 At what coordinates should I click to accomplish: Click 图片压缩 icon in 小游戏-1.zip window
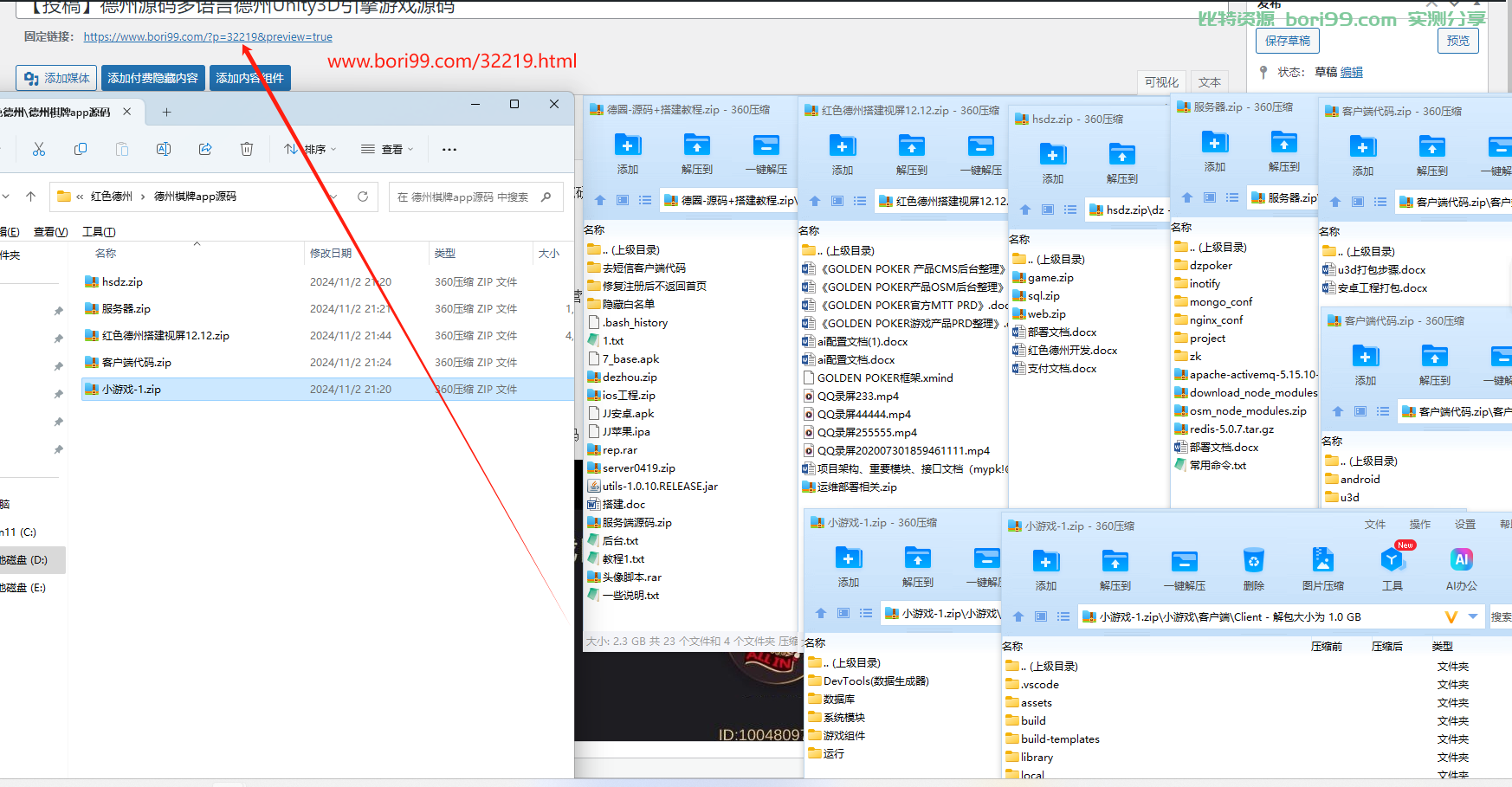[x=1323, y=569]
